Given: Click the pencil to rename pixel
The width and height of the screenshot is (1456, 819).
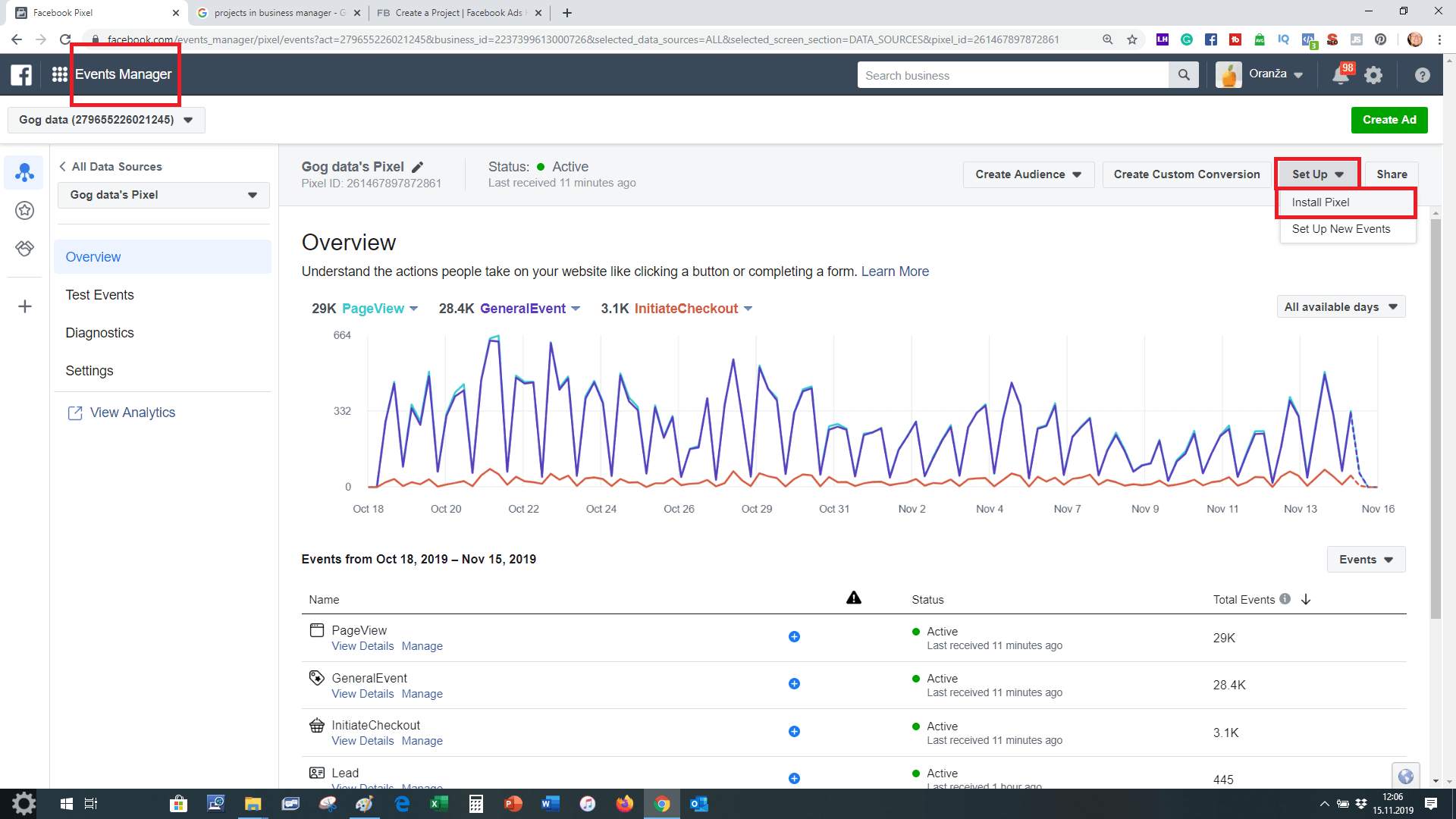Looking at the screenshot, I should (417, 167).
